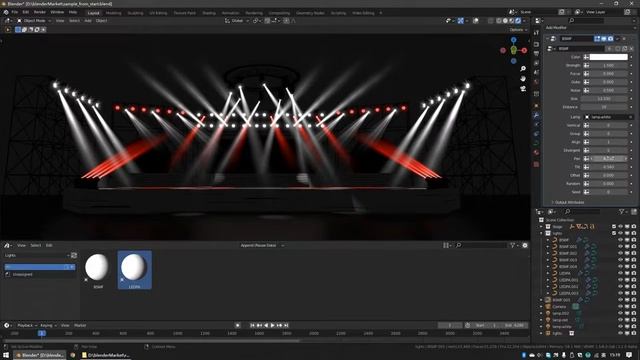Viewport: 640px width, 360px height.
Task: Toggle modifier show-in-viewport monitor button
Action: [x=604, y=38]
